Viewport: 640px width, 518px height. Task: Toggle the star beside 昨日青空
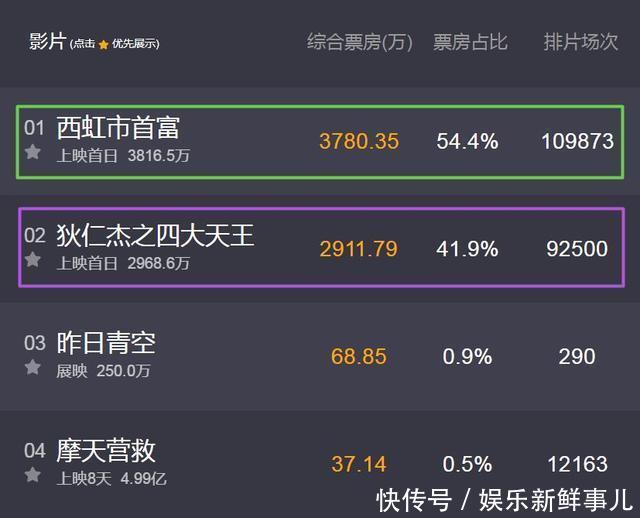[x=33, y=367]
